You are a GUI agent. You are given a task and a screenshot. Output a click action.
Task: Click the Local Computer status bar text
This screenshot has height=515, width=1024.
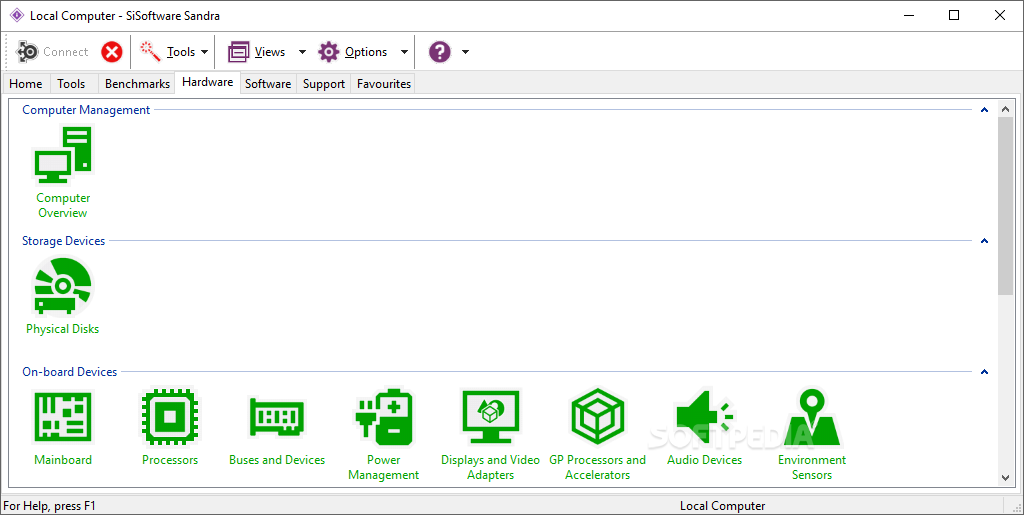click(722, 506)
